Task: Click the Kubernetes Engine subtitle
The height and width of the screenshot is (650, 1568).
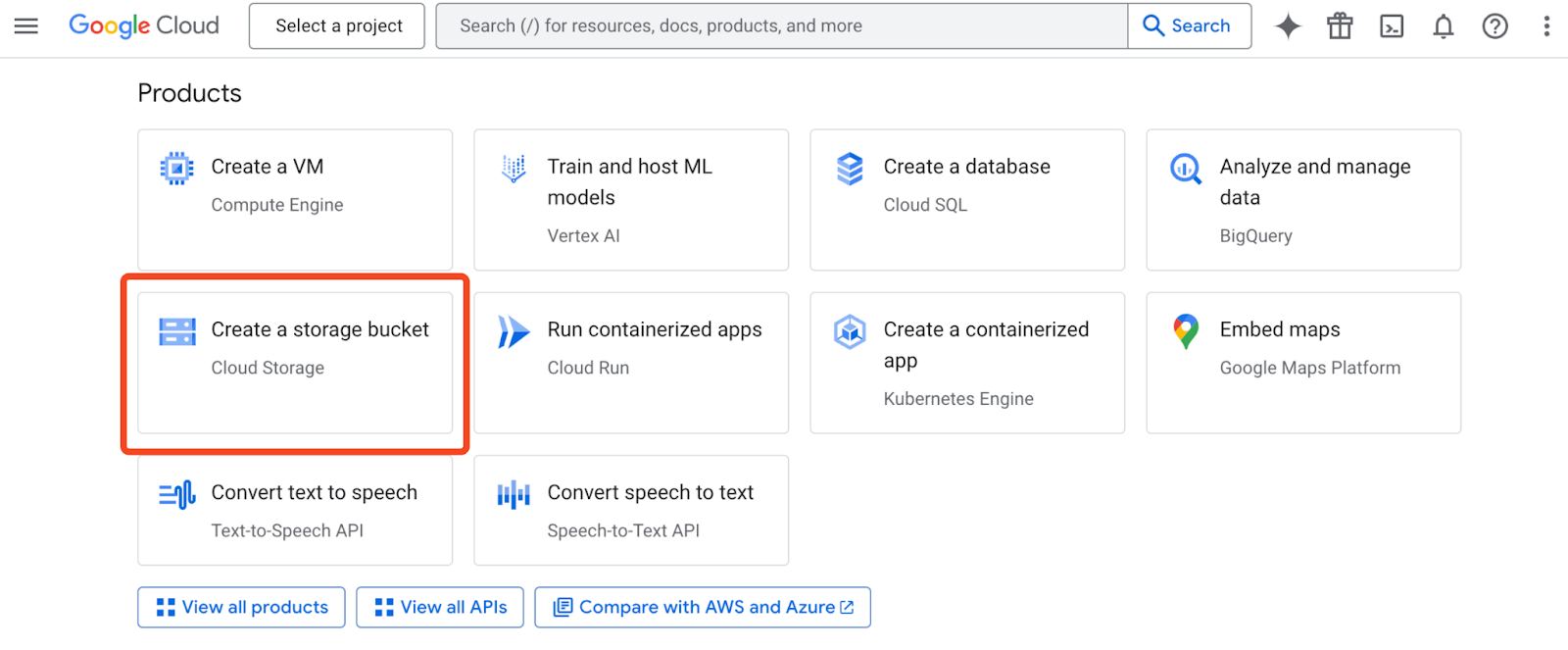Action: pos(958,399)
